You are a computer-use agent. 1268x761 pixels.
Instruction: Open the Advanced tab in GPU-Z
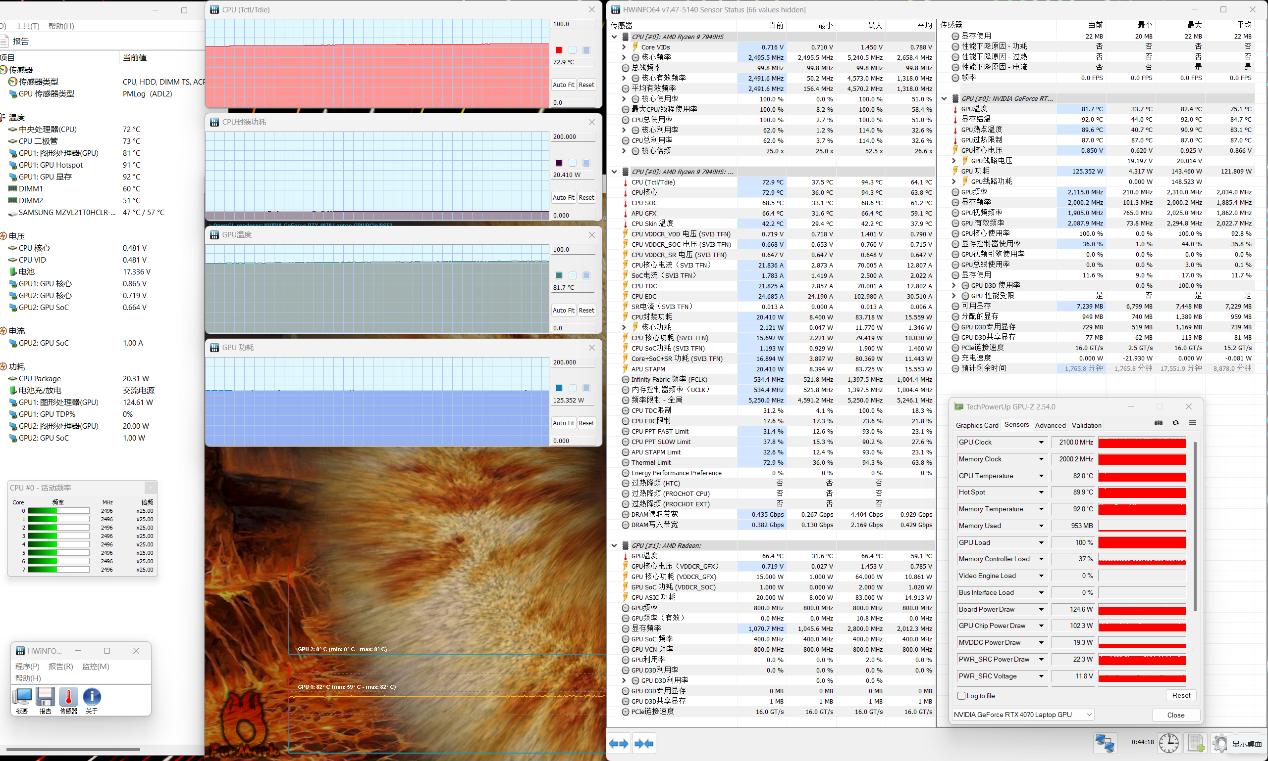click(1049, 425)
